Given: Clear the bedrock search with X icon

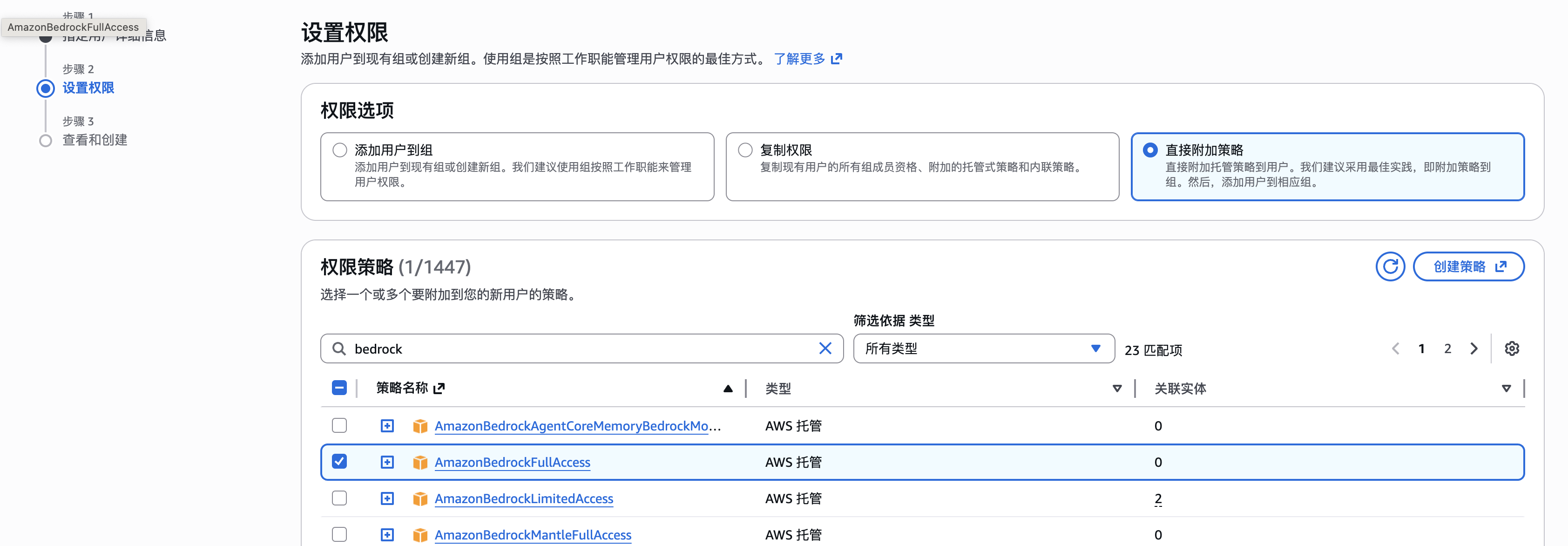Looking at the screenshot, I should click(825, 348).
